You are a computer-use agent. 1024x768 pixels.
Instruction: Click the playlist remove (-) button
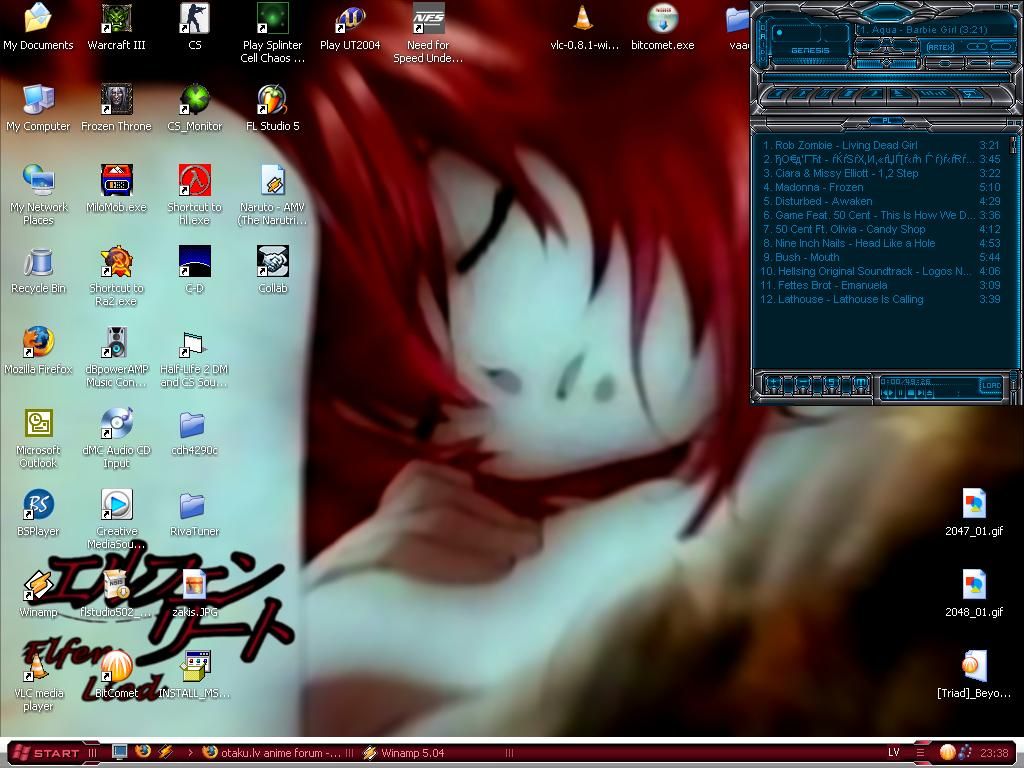point(803,385)
